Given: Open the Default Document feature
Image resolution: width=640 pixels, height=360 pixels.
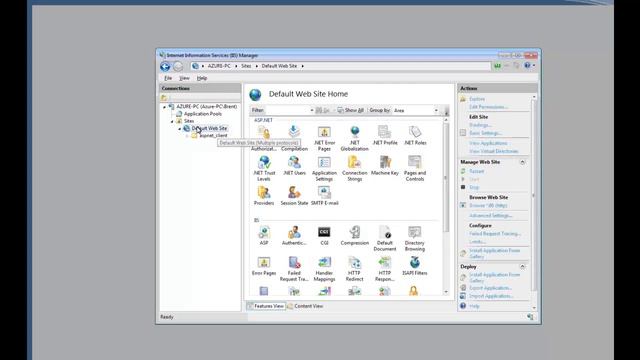Looking at the screenshot, I should [384, 238].
